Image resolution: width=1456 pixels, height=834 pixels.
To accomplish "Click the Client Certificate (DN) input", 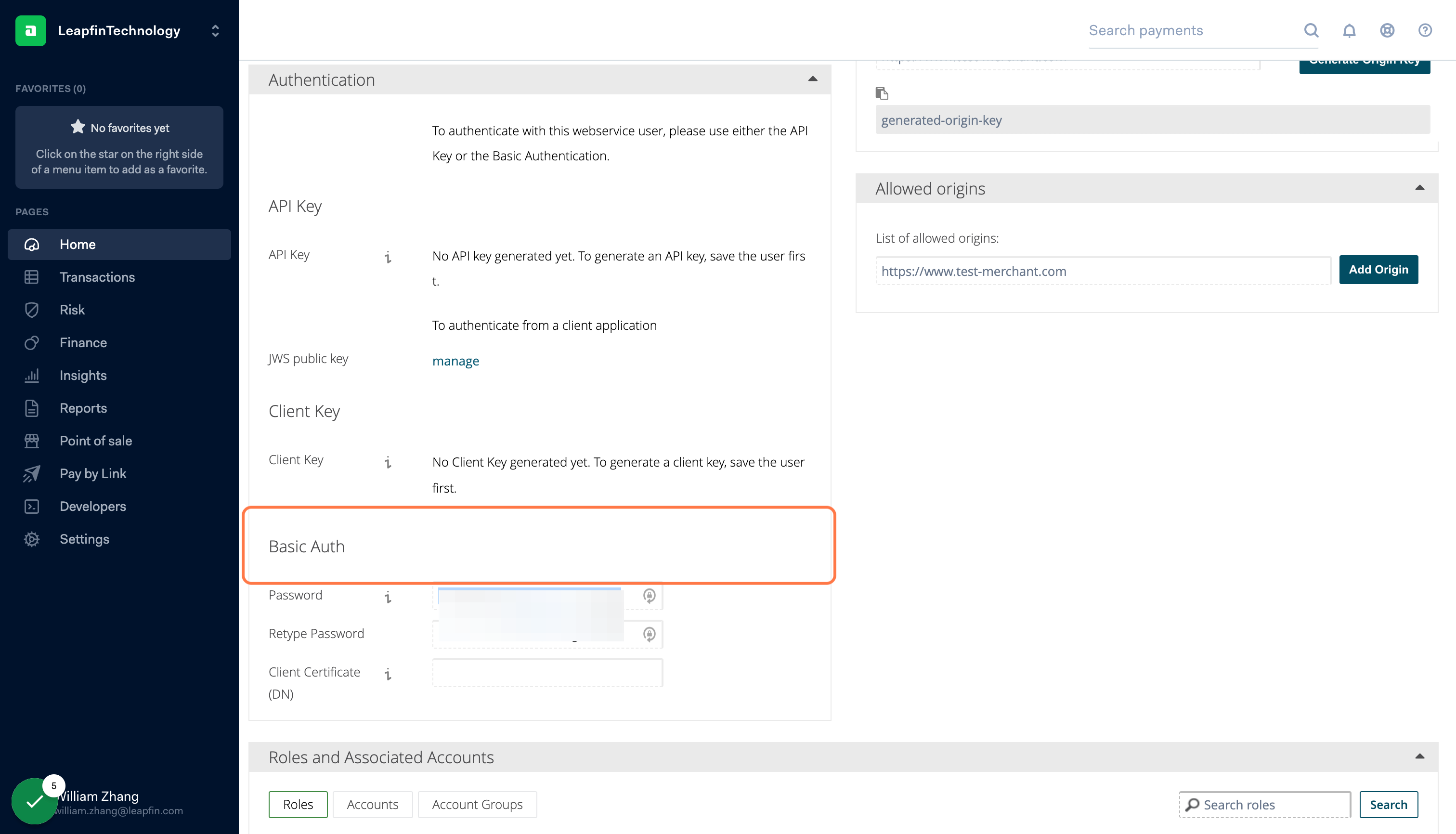I will coord(547,673).
